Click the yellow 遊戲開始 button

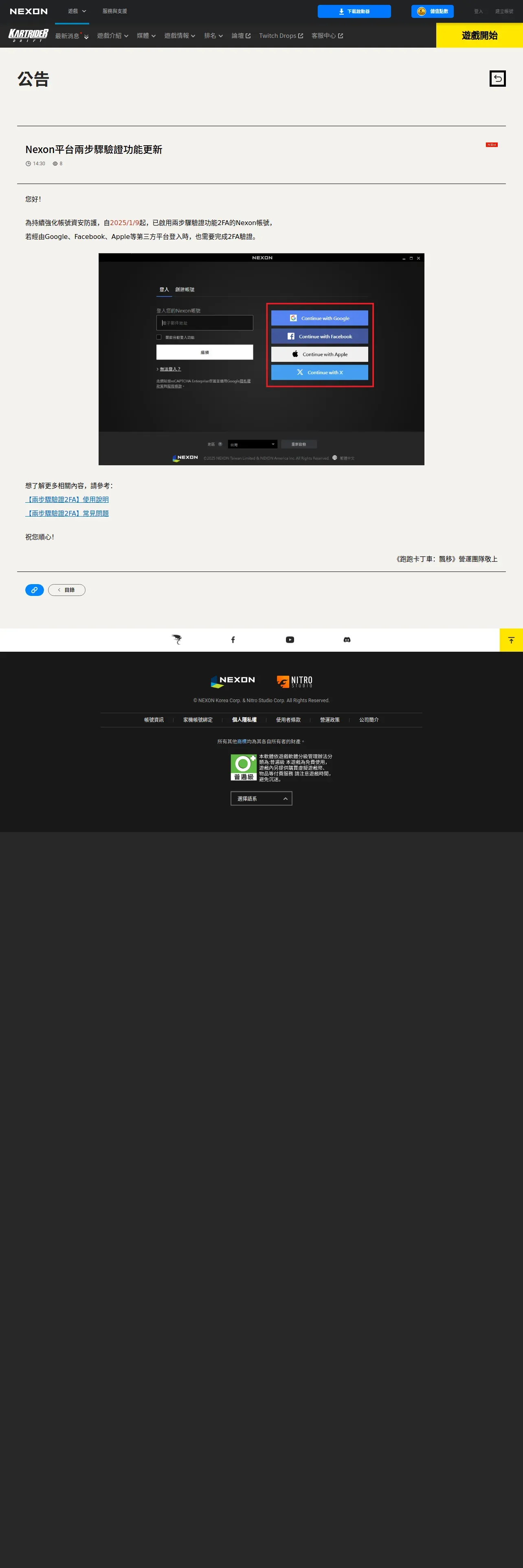[x=480, y=35]
